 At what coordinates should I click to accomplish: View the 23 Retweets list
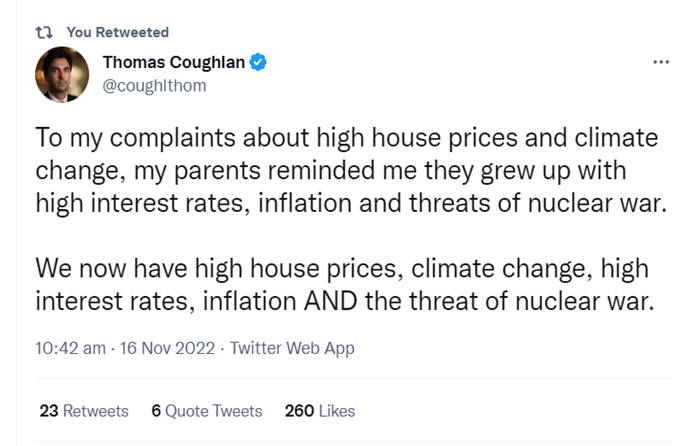click(83, 411)
